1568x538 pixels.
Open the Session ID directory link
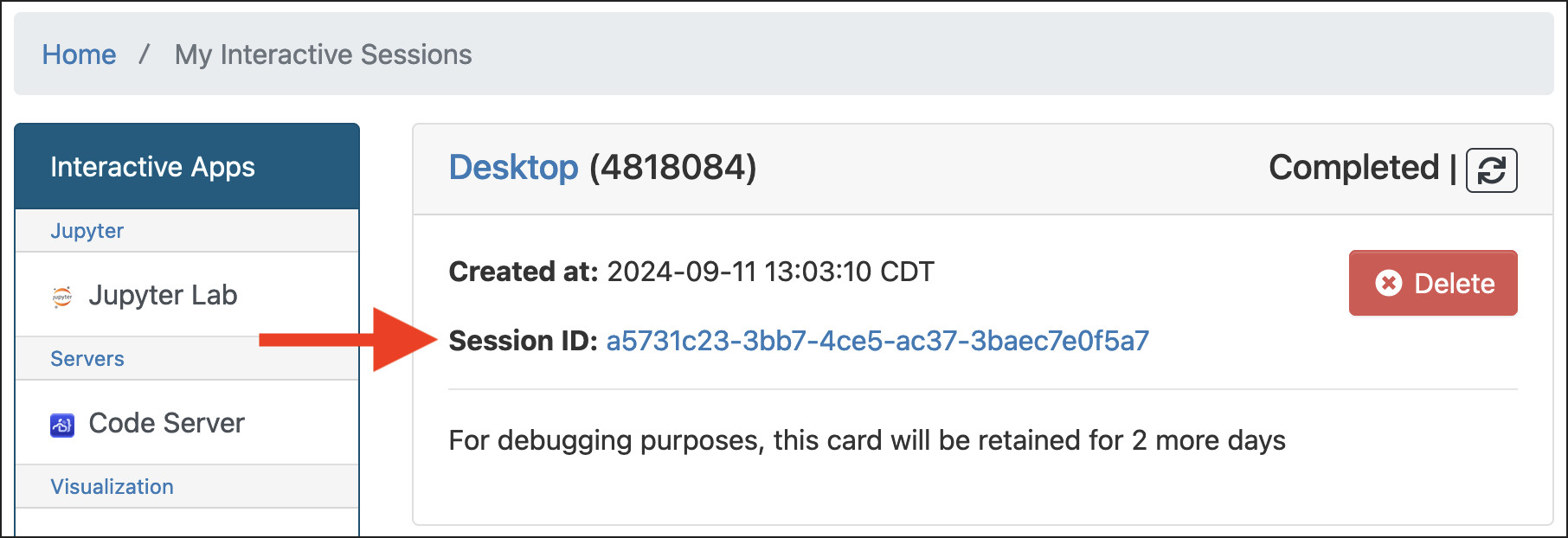coord(877,341)
